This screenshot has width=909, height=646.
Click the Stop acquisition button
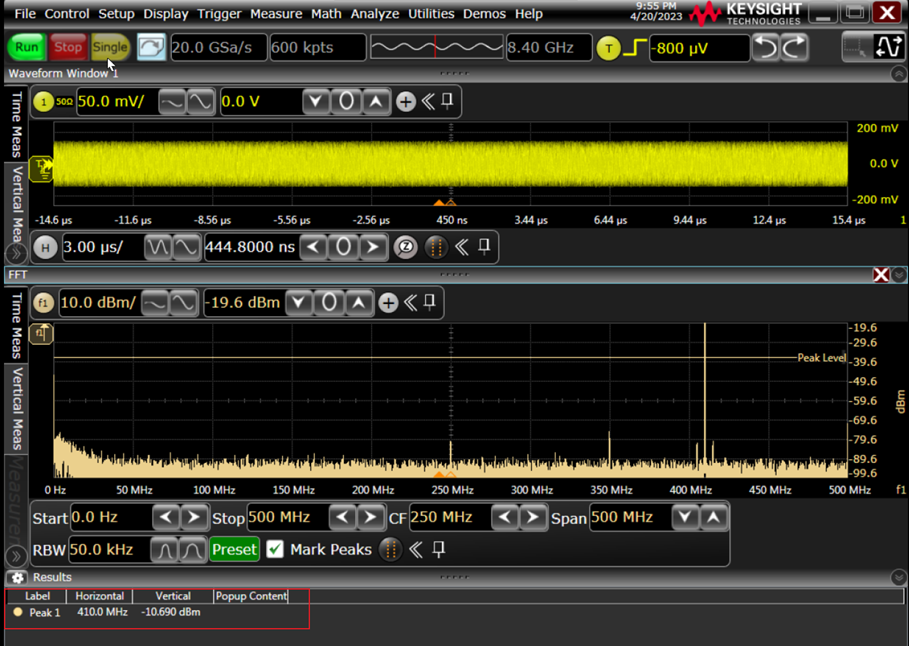pyautogui.click(x=68, y=46)
